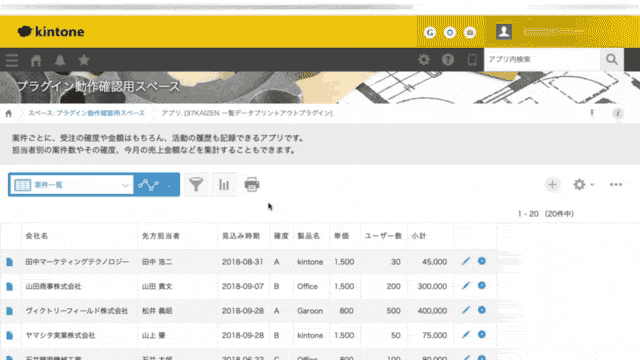Screen dimensions: 640x360
Task: Open the help question mark icon
Action: 448,60
